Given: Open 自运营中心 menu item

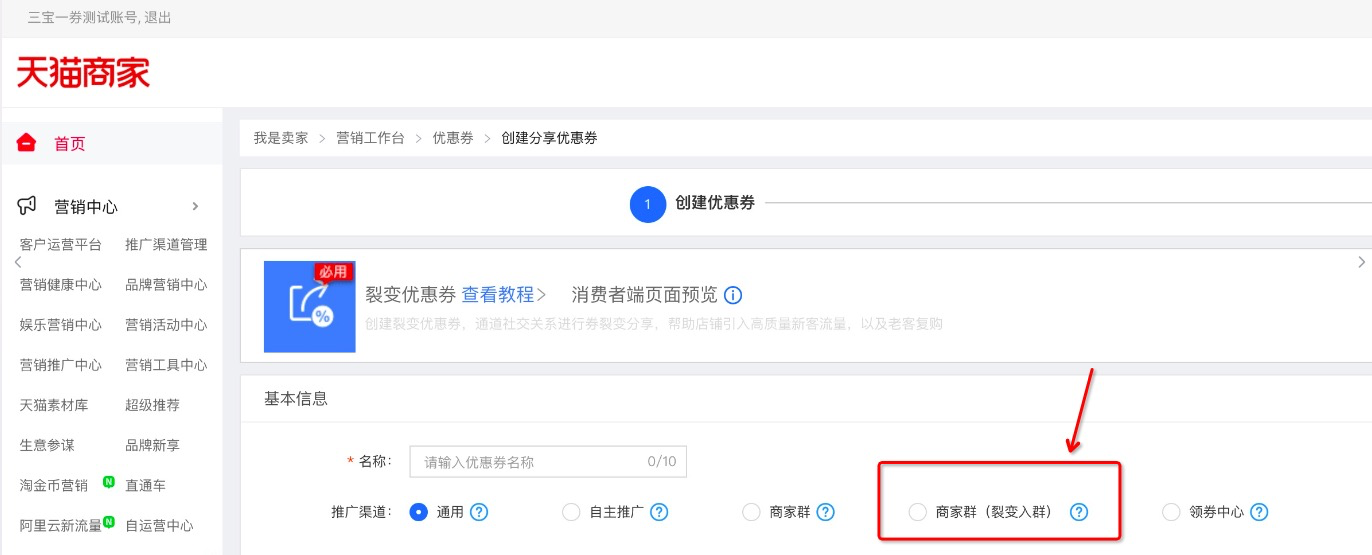Looking at the screenshot, I should point(159,525).
